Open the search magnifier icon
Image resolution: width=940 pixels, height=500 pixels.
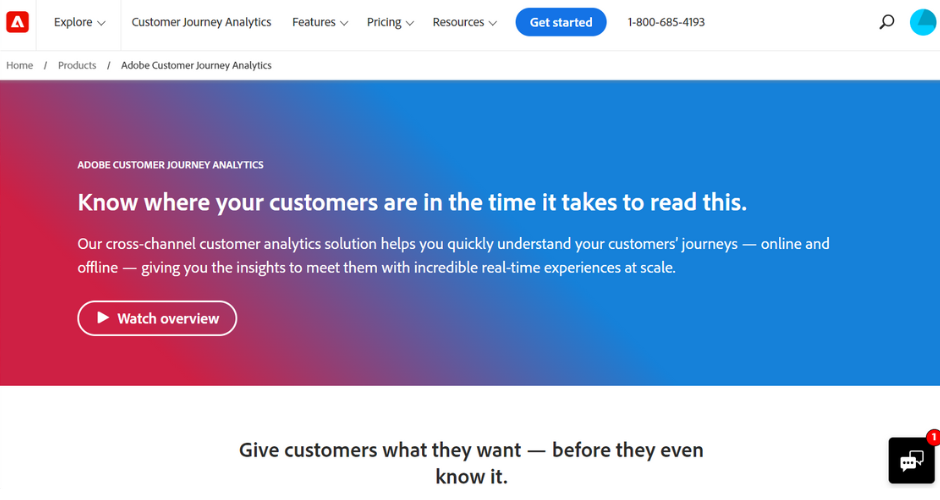pyautogui.click(x=886, y=22)
